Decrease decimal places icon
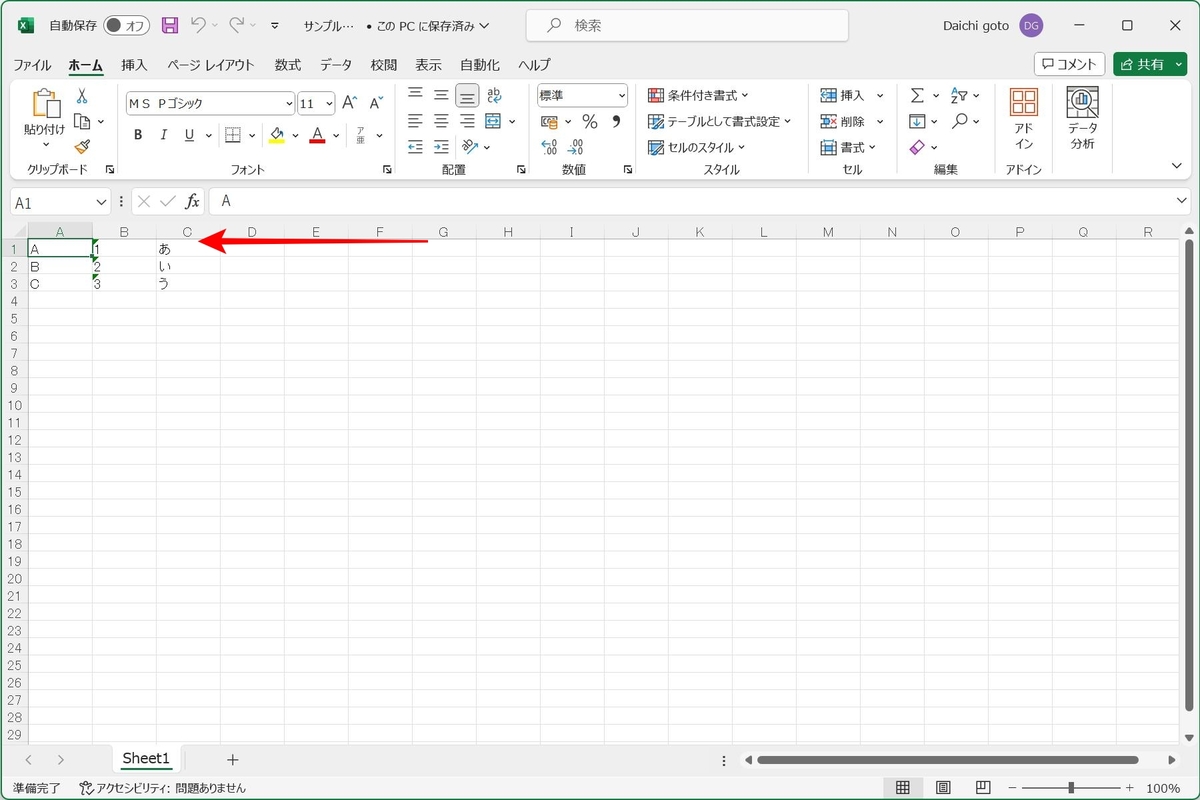This screenshot has width=1200, height=800. click(x=577, y=147)
